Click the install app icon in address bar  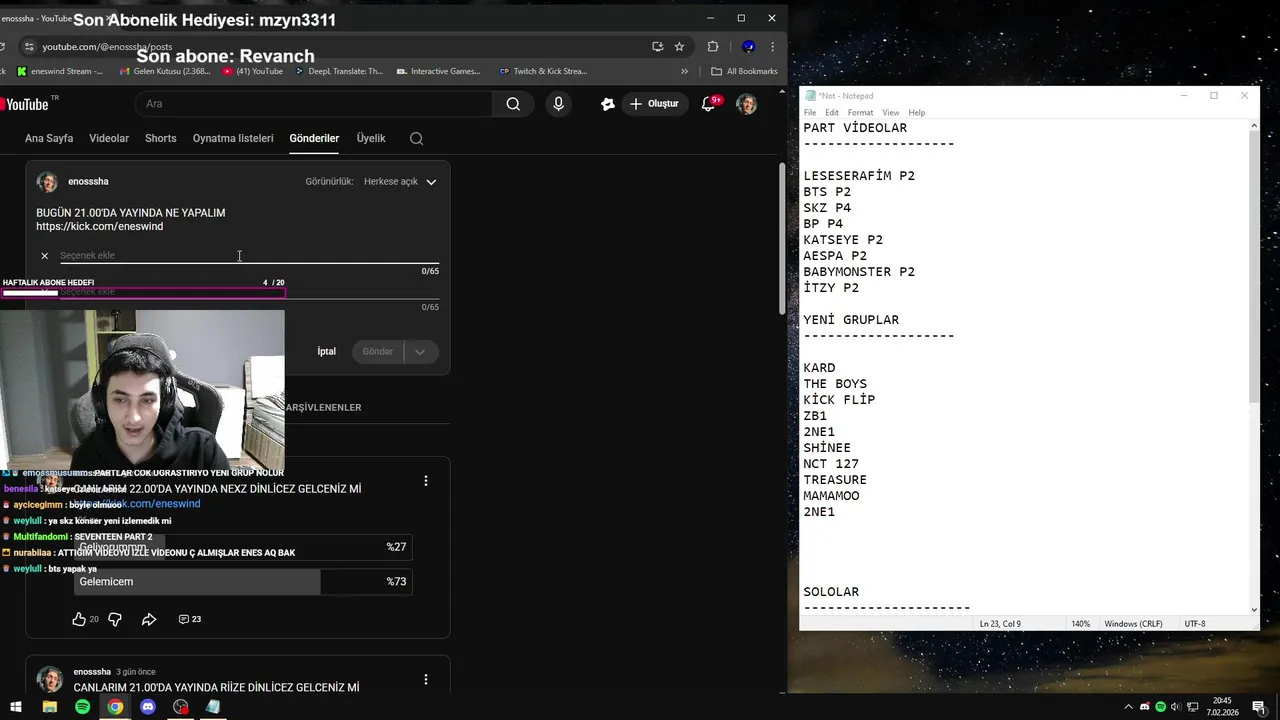click(657, 46)
